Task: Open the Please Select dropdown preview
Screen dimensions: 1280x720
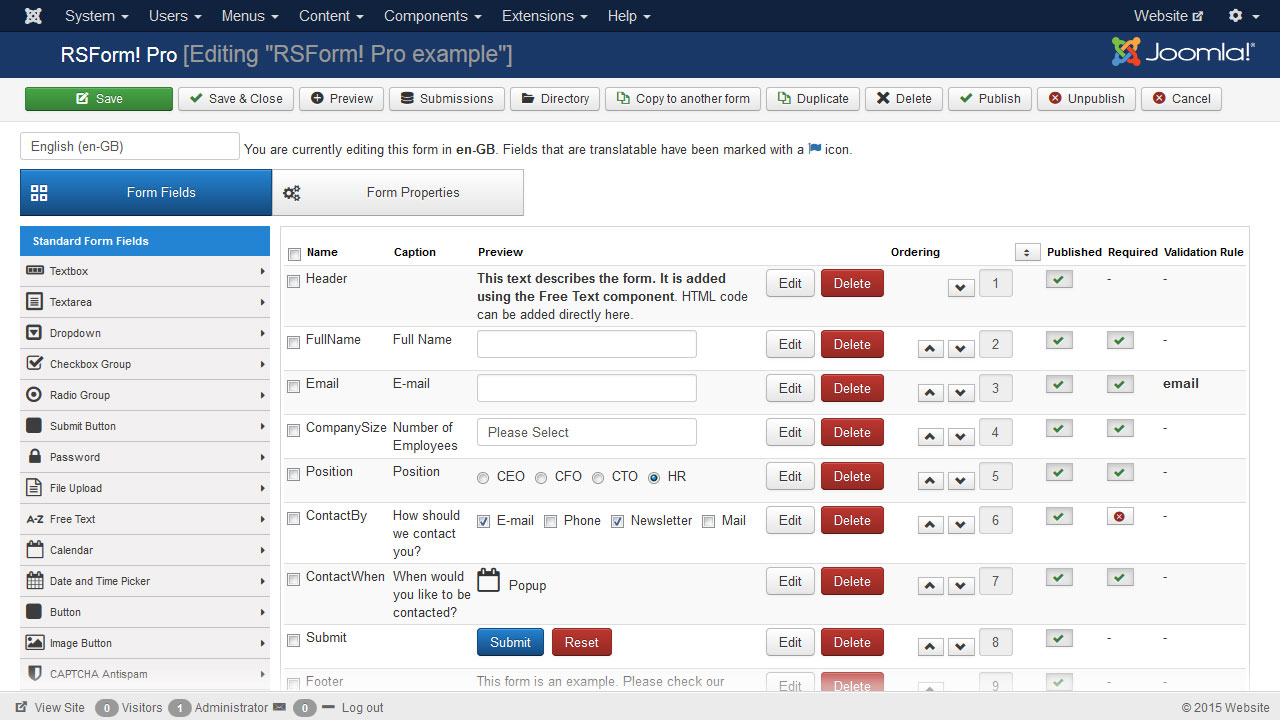Action: 587,432
